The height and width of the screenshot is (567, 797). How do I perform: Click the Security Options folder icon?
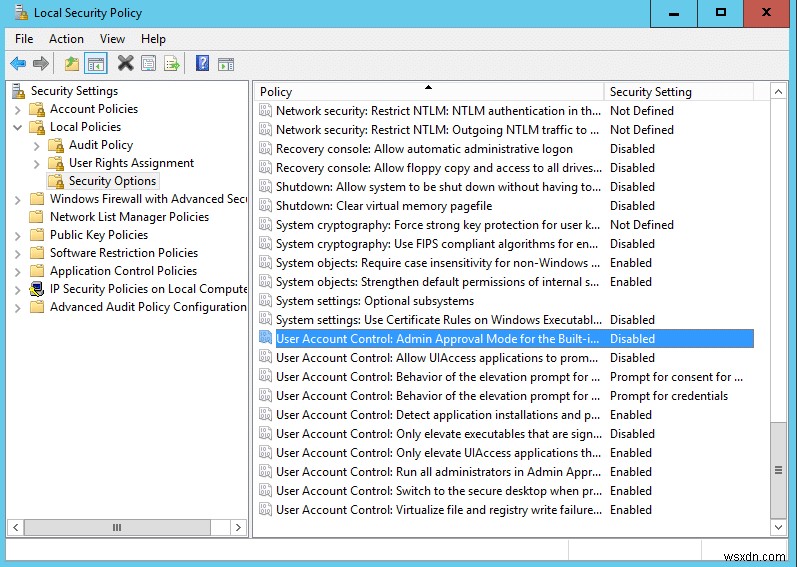[56, 181]
